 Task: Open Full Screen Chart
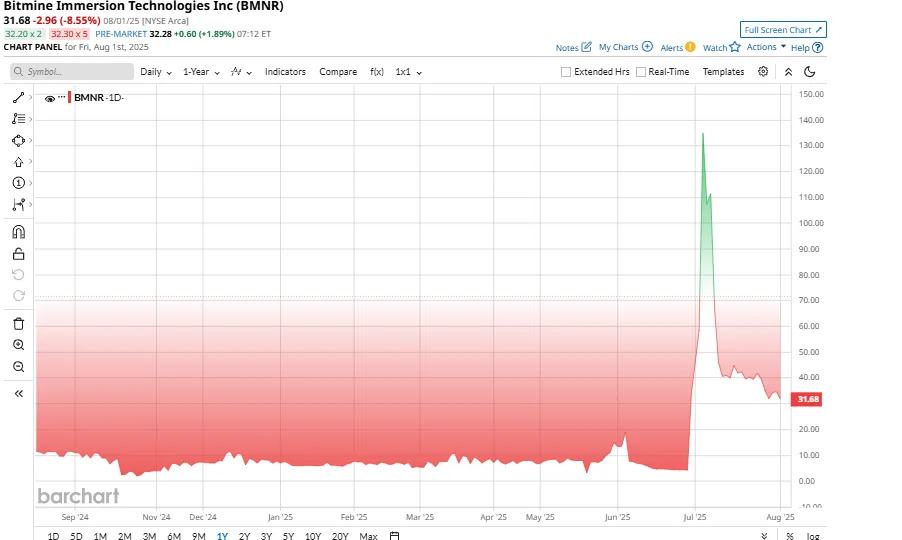pyautogui.click(x=783, y=30)
